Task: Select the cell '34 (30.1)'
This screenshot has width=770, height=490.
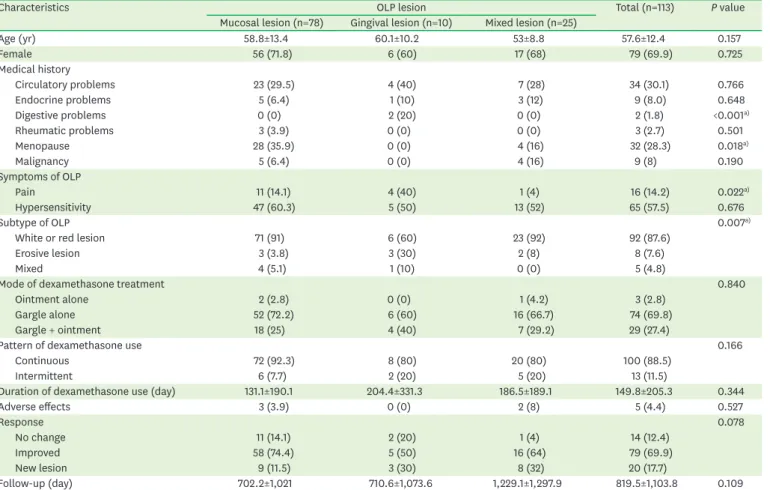Action: point(649,85)
